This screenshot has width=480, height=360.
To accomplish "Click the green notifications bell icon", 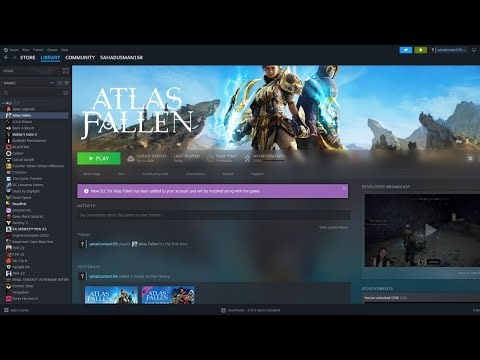I will (421, 50).
